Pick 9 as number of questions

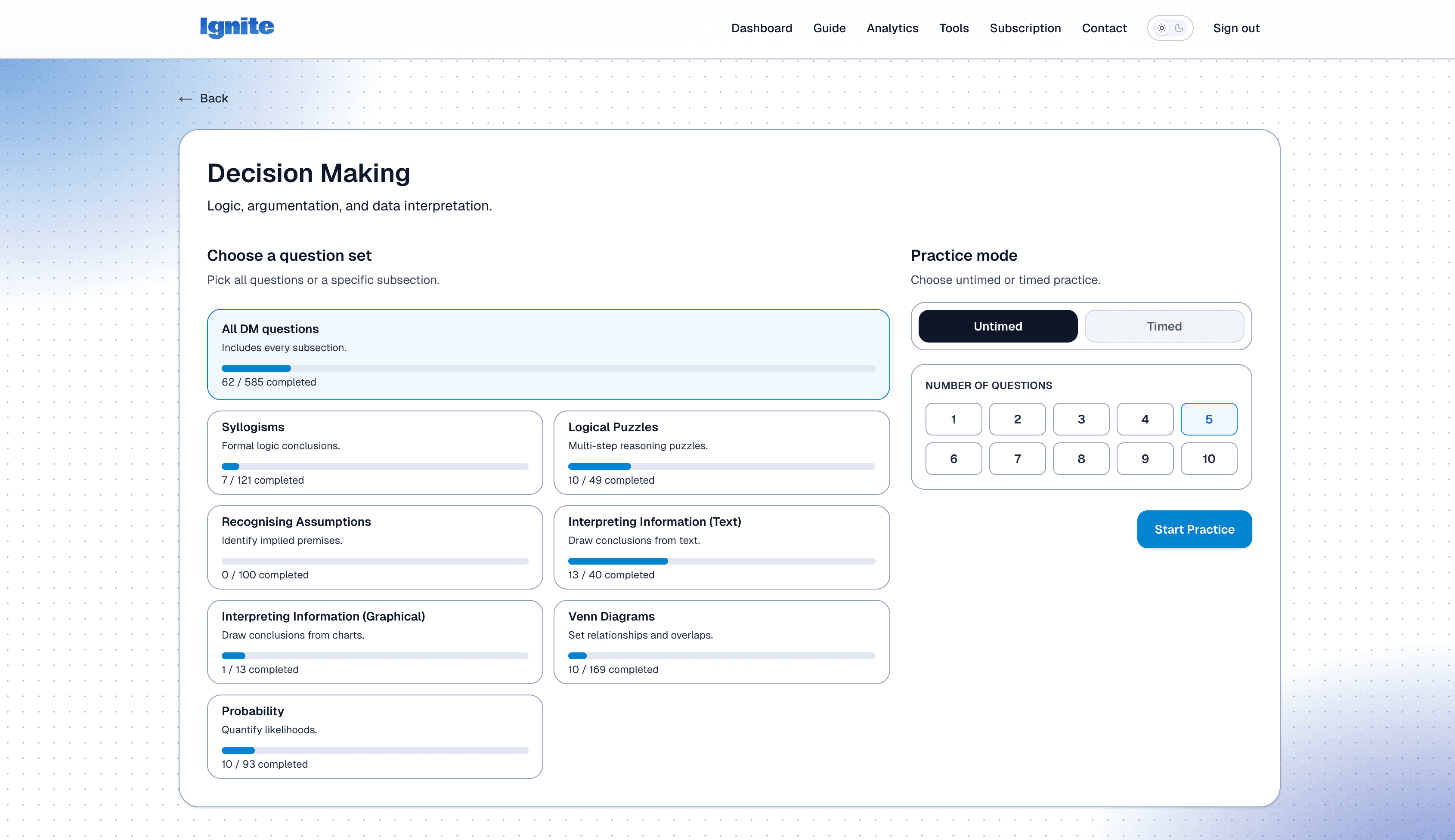pyautogui.click(x=1145, y=459)
